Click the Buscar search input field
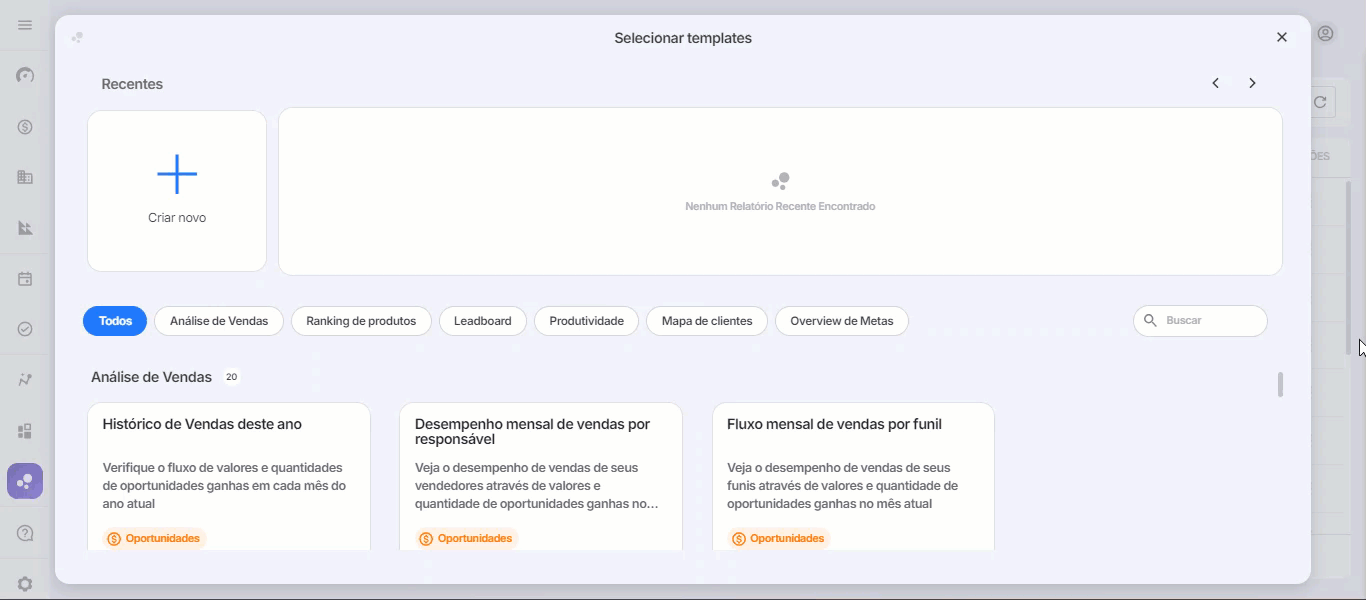 point(1200,321)
